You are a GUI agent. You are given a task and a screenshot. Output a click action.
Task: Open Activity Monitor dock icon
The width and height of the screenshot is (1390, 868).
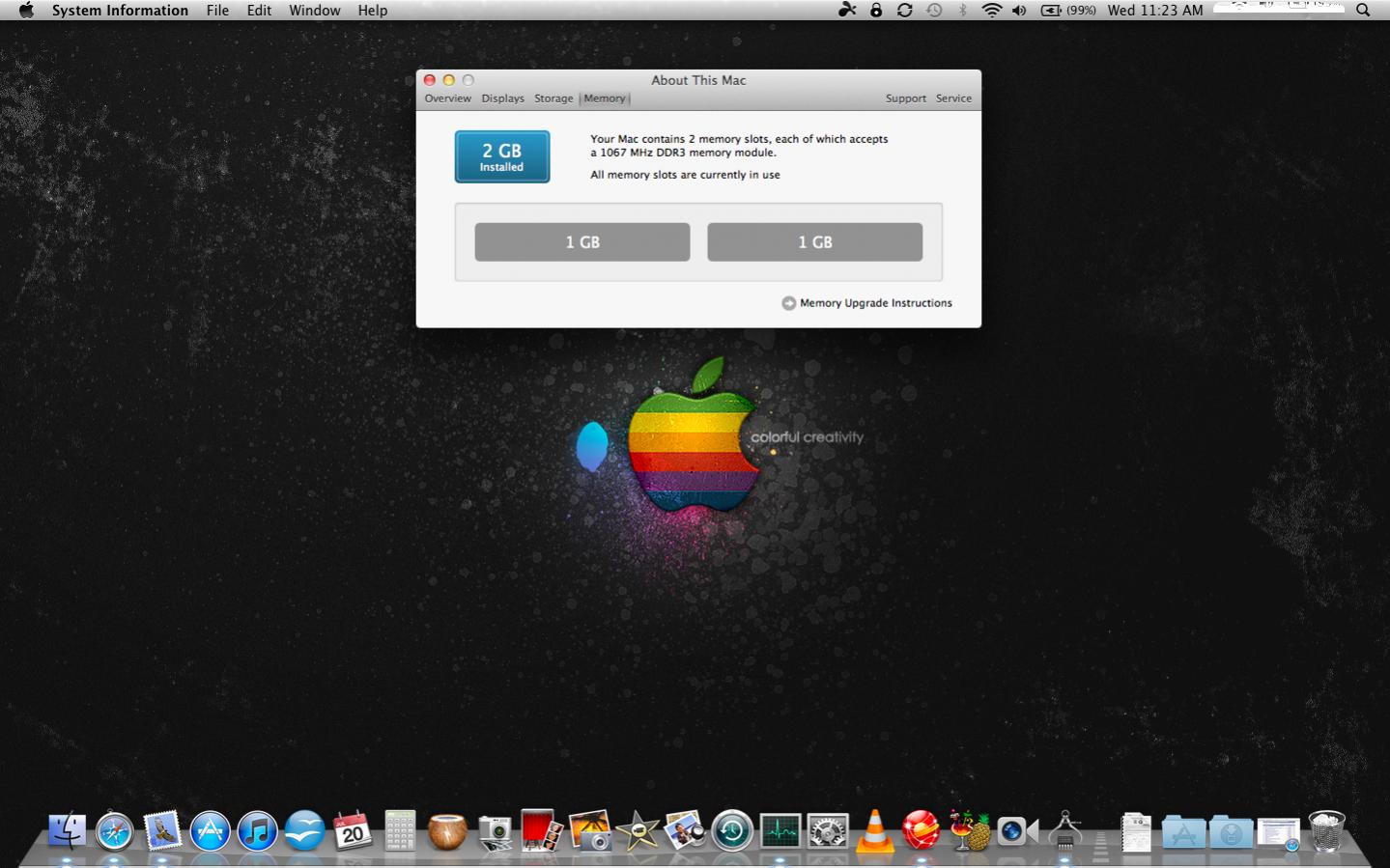780,831
